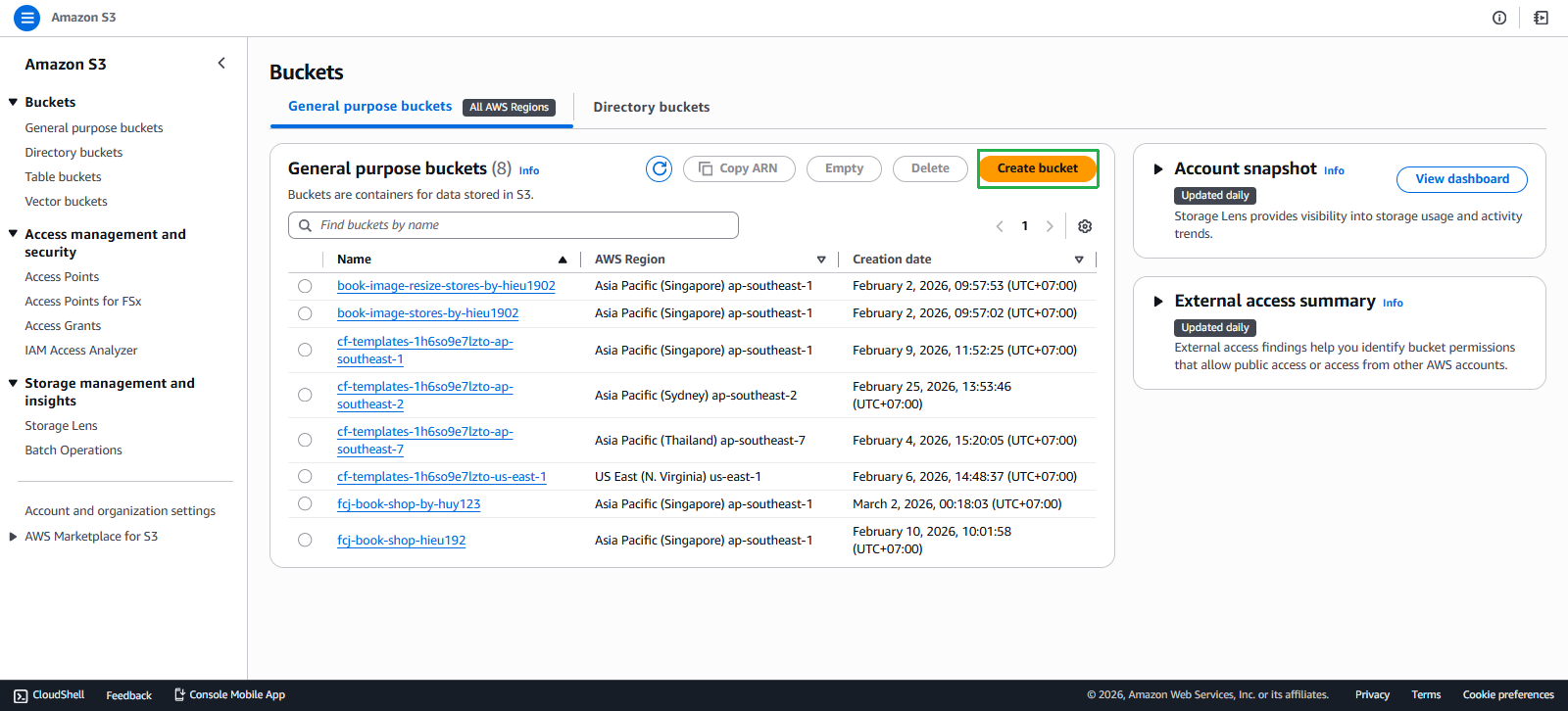Viewport: 1568px width, 711px height.
Task: Click the Create bucket button
Action: point(1038,168)
